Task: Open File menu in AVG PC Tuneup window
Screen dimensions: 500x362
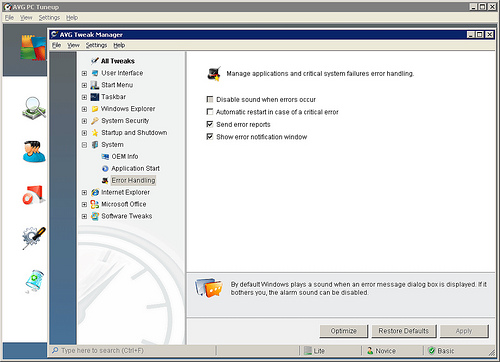Action: tap(9, 18)
